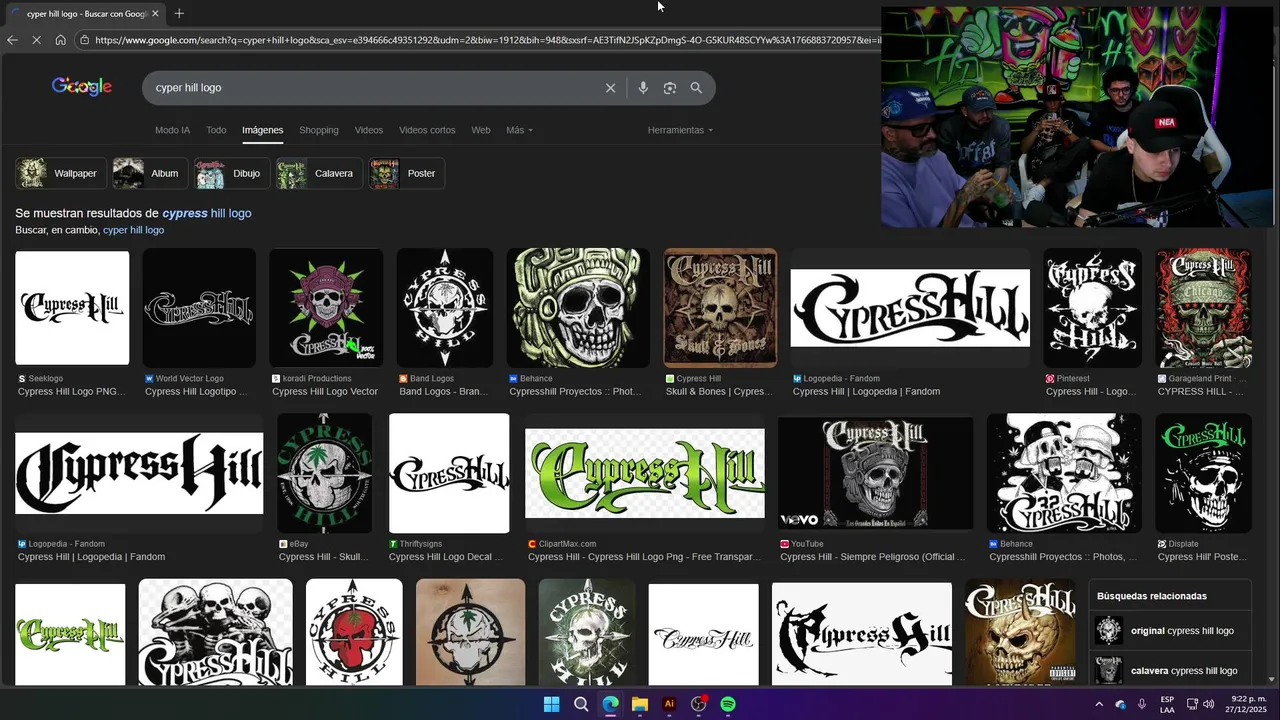The height and width of the screenshot is (720, 1280).
Task: Clear the search box with the X icon
Action: [x=610, y=88]
